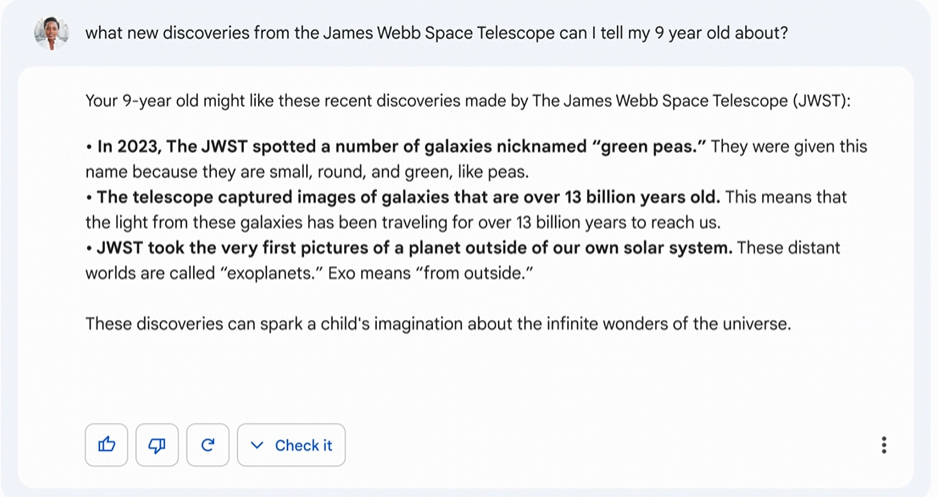The height and width of the screenshot is (497, 937).
Task: Click the closing sentence 'These discoveries can spark'
Action: (x=438, y=324)
